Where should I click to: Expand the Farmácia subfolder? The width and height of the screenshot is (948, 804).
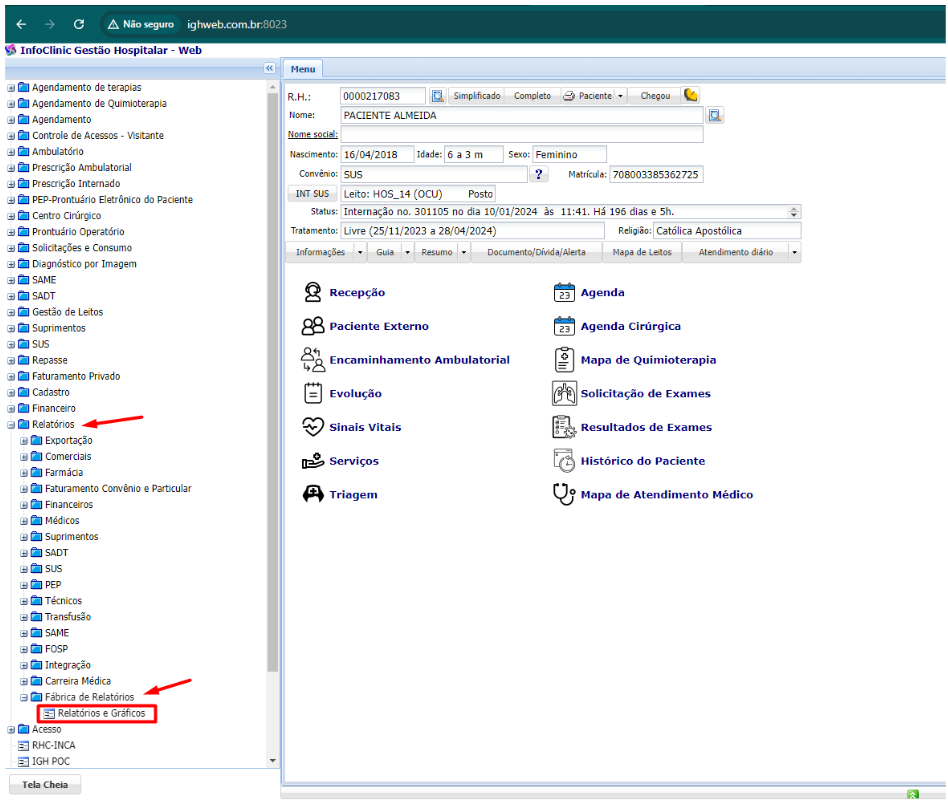point(24,473)
